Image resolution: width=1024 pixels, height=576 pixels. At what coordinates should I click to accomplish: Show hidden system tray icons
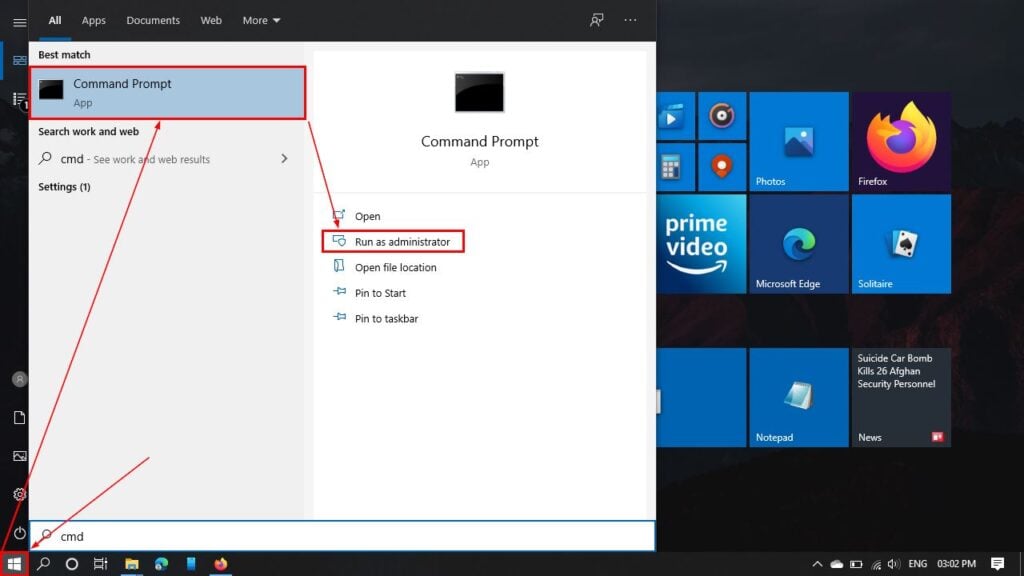click(x=817, y=564)
